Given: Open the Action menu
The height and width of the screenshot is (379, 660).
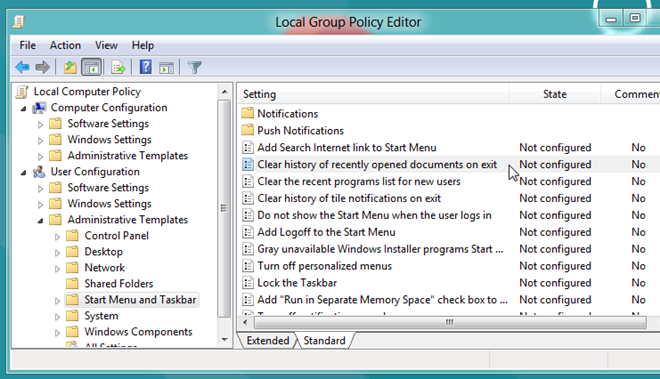Looking at the screenshot, I should pyautogui.click(x=65, y=45).
